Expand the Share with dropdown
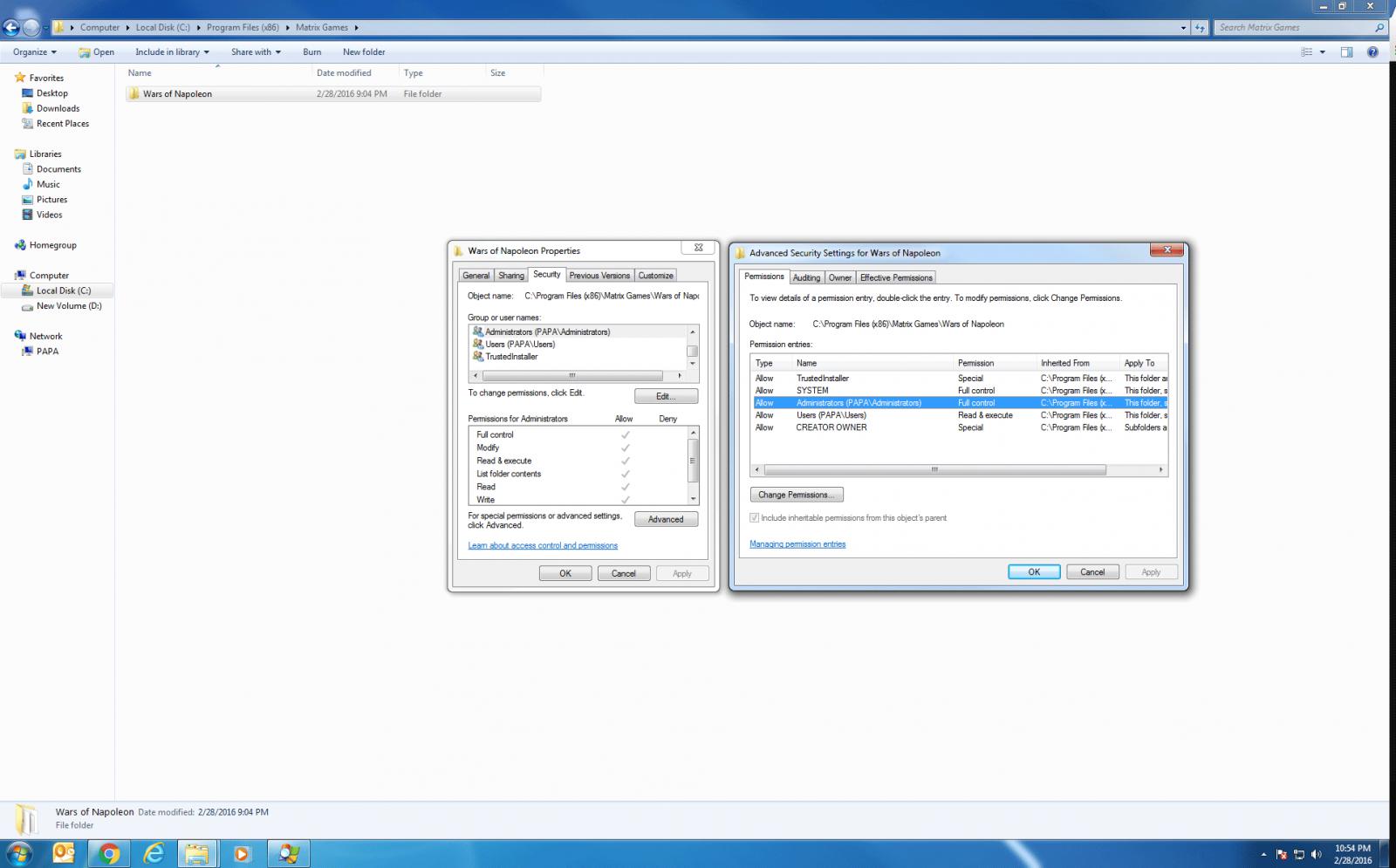The image size is (1396, 868). tap(256, 52)
